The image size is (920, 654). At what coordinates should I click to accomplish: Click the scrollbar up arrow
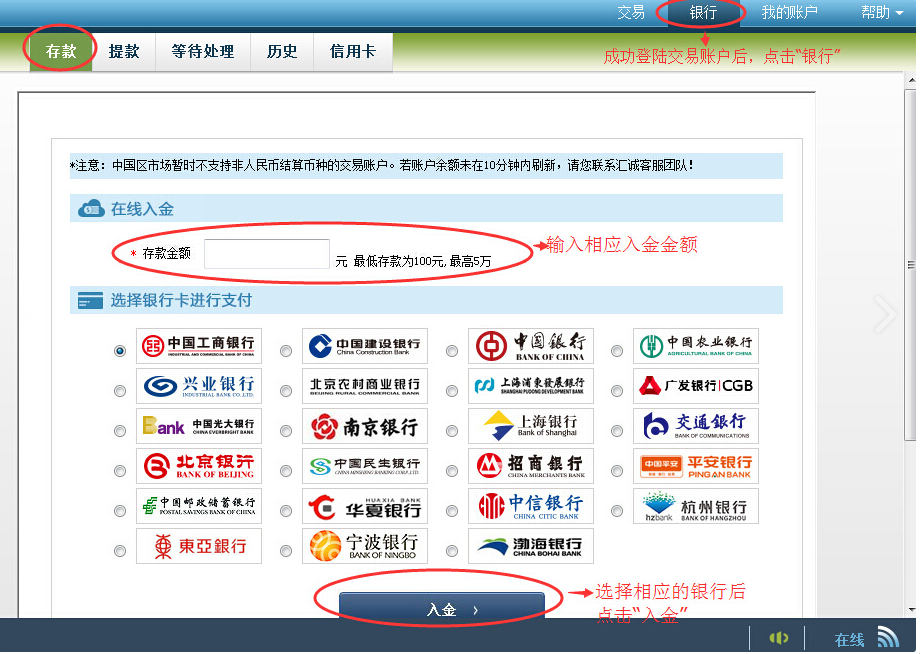point(911,80)
